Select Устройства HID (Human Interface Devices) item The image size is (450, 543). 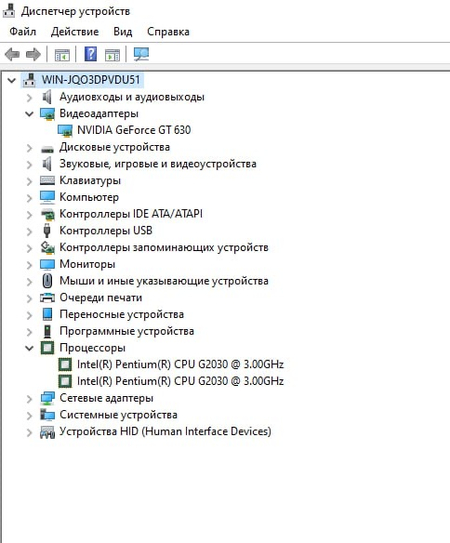click(165, 431)
